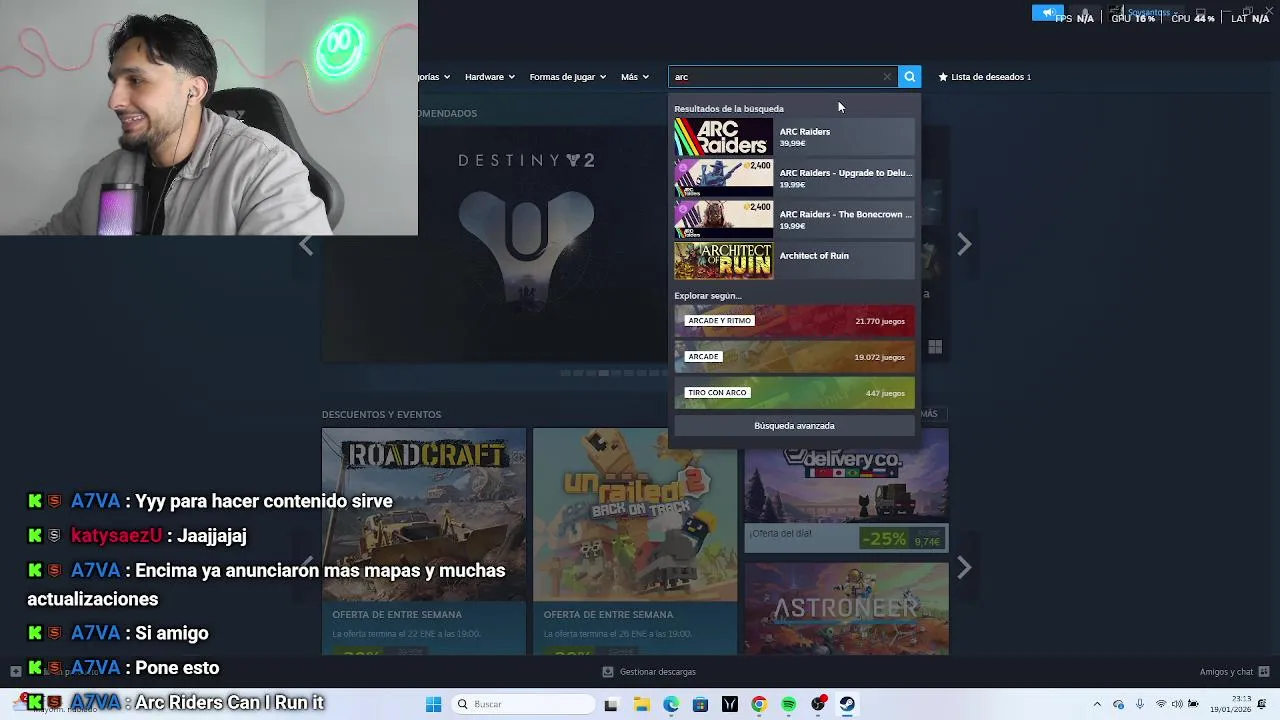Show hidden system tray icons
The image size is (1280, 720).
[x=1097, y=704]
